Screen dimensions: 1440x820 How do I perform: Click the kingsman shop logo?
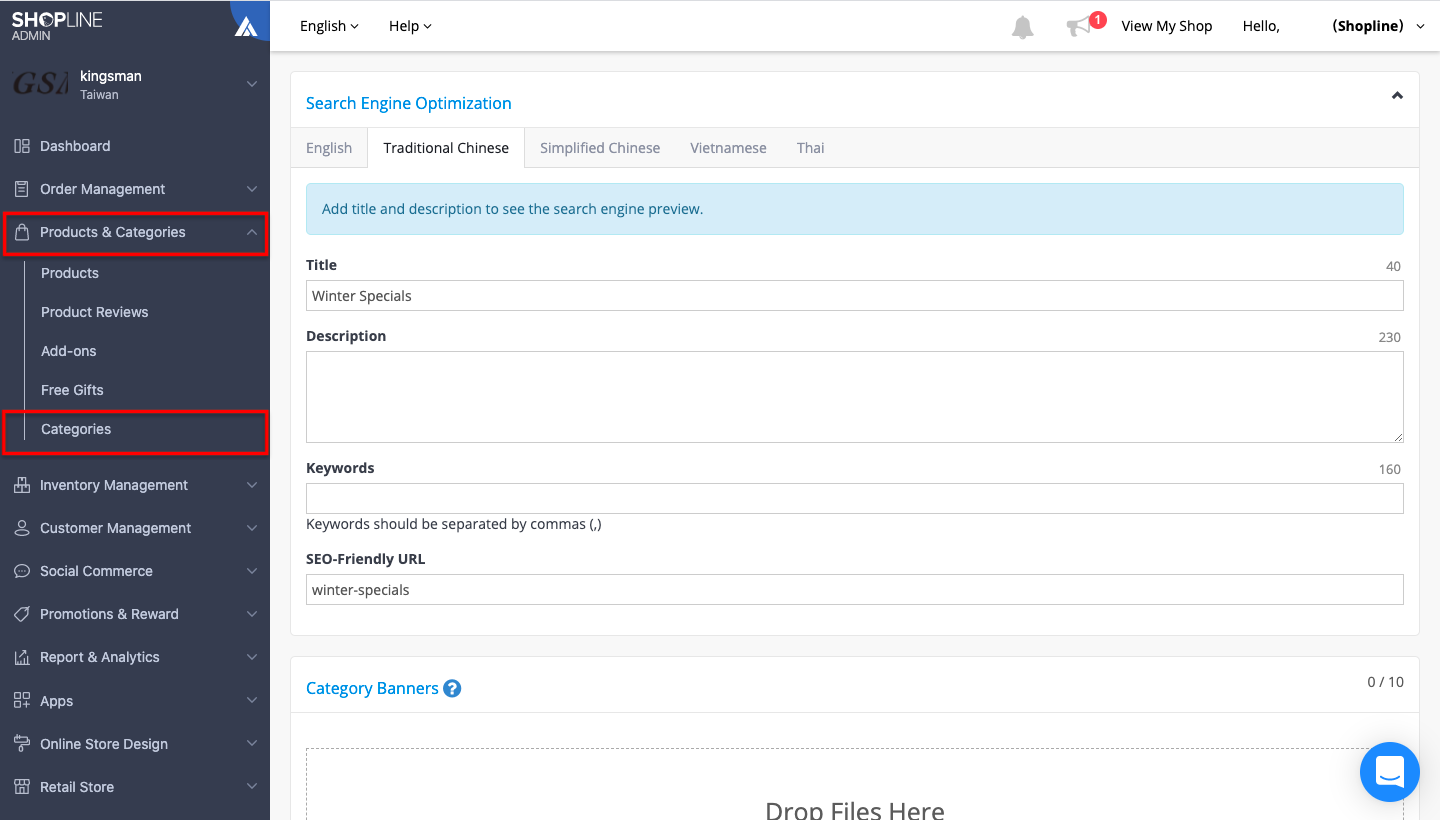point(41,84)
